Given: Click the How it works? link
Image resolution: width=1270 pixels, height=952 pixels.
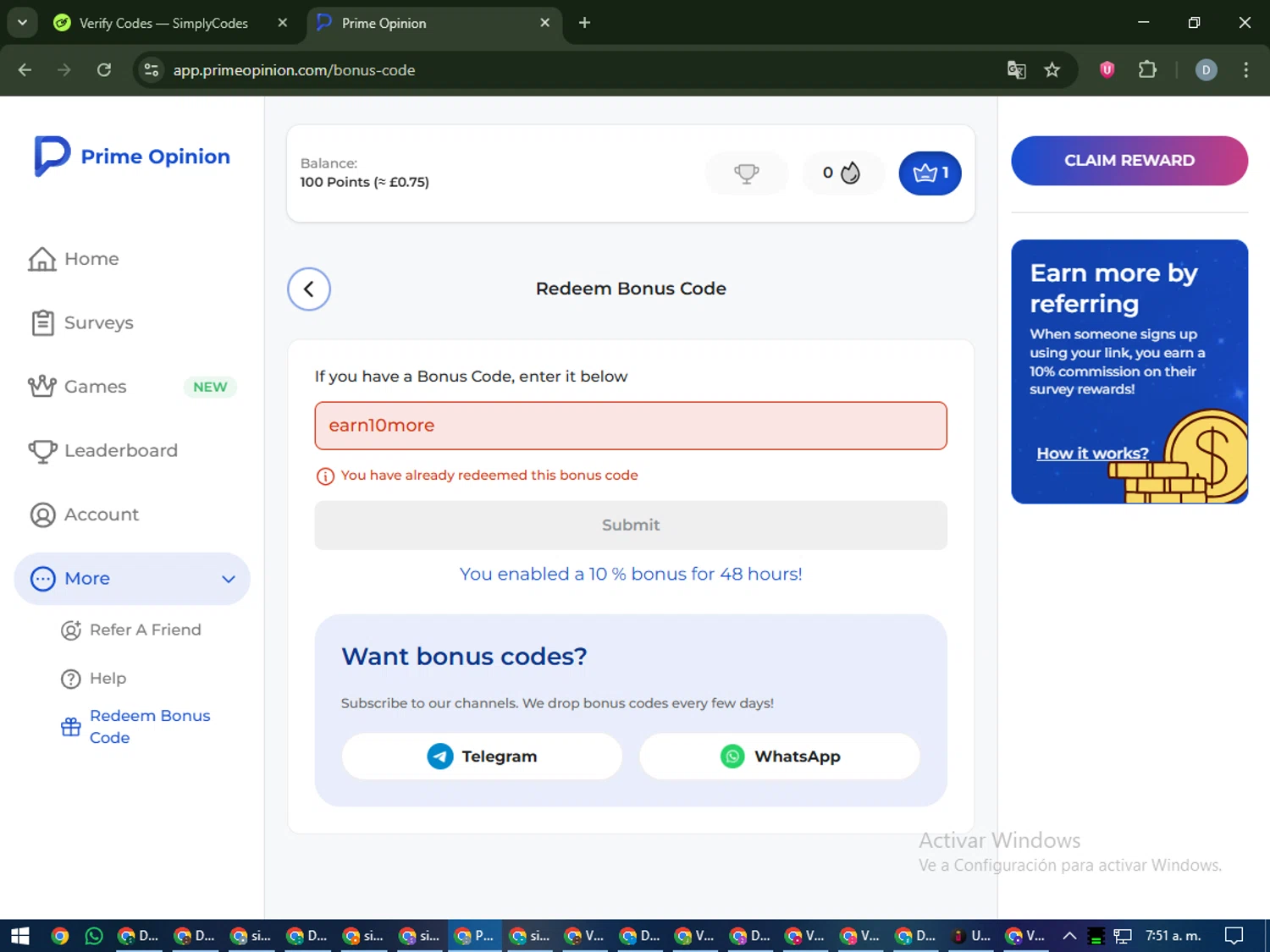Looking at the screenshot, I should pyautogui.click(x=1092, y=454).
